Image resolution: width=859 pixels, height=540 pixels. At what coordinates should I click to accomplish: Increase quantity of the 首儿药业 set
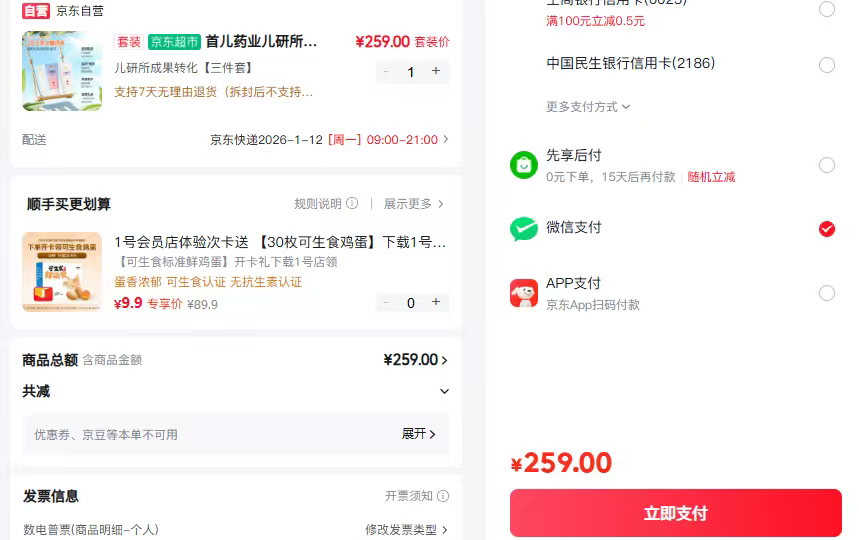coord(436,71)
